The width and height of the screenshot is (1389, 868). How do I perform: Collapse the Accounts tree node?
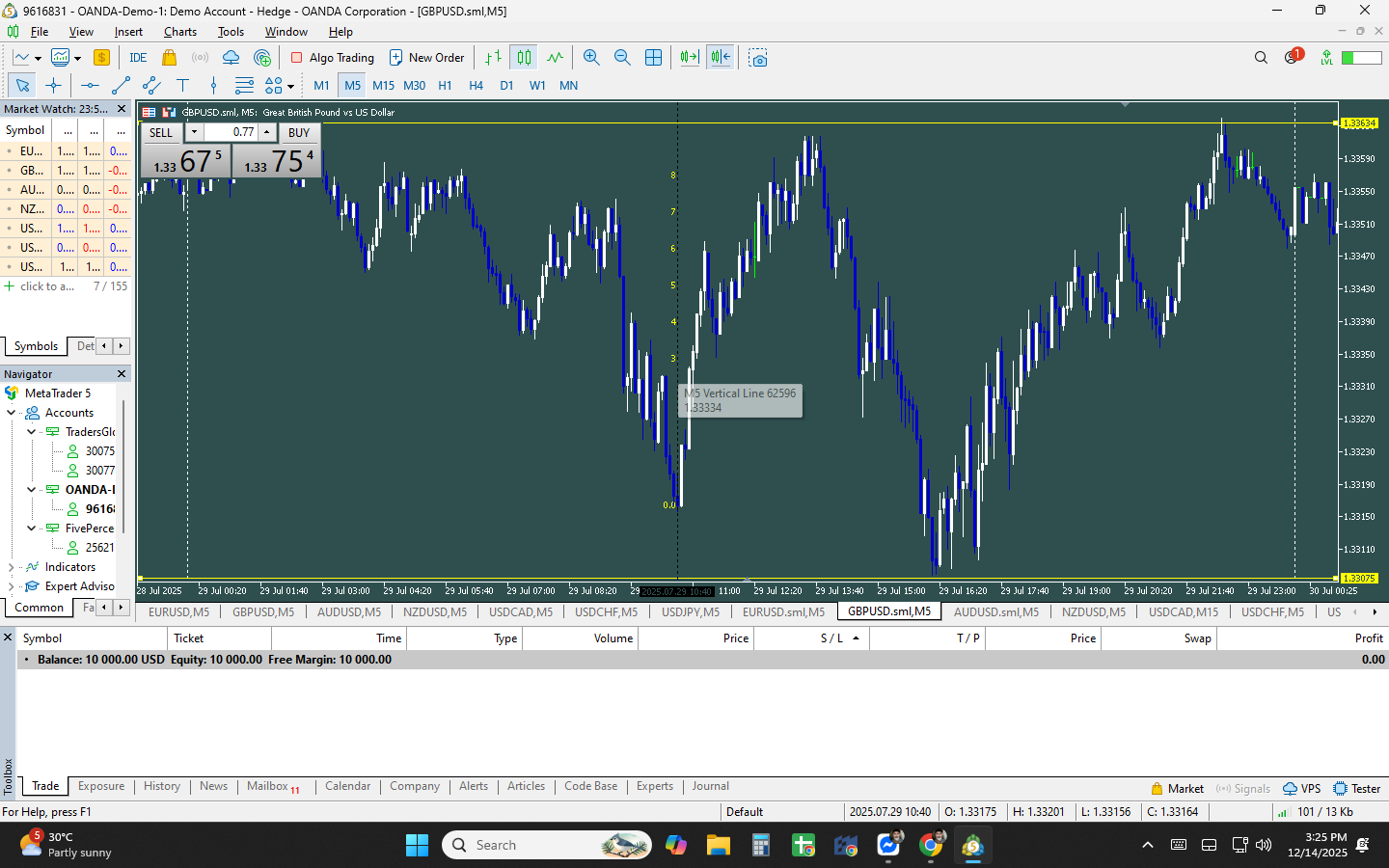click(x=12, y=413)
